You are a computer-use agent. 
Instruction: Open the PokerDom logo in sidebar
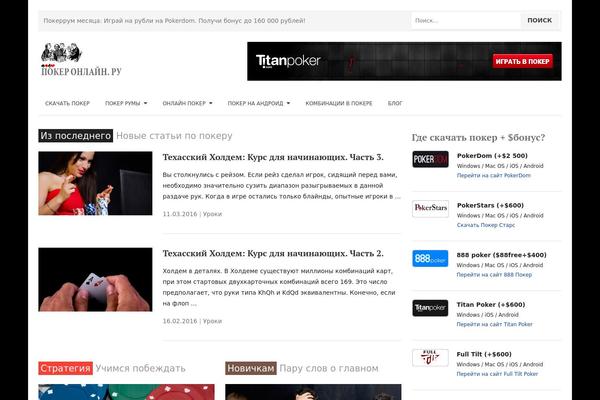430,159
